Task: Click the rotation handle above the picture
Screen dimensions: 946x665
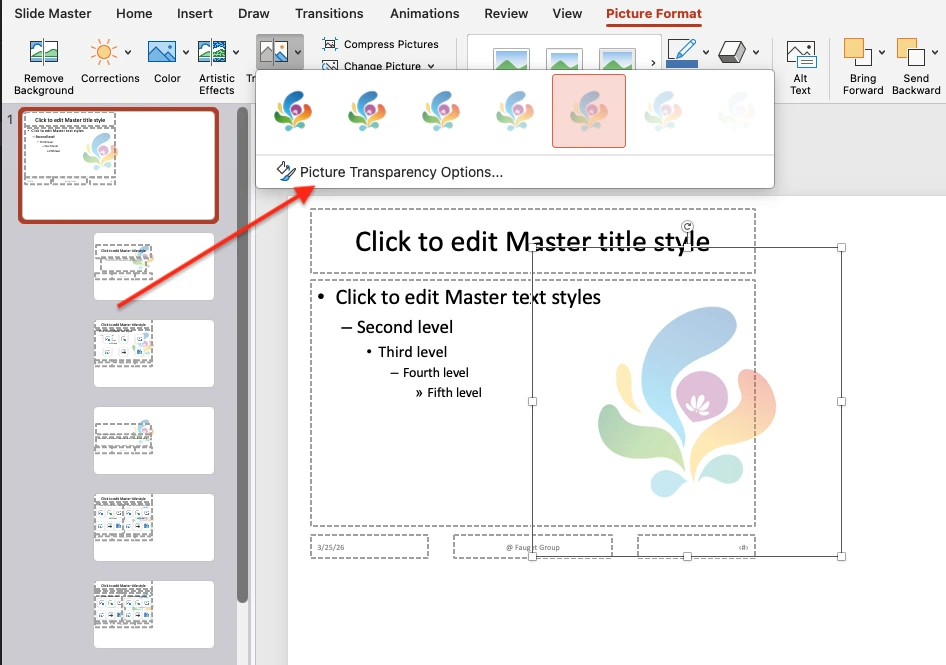Action: coord(687,227)
